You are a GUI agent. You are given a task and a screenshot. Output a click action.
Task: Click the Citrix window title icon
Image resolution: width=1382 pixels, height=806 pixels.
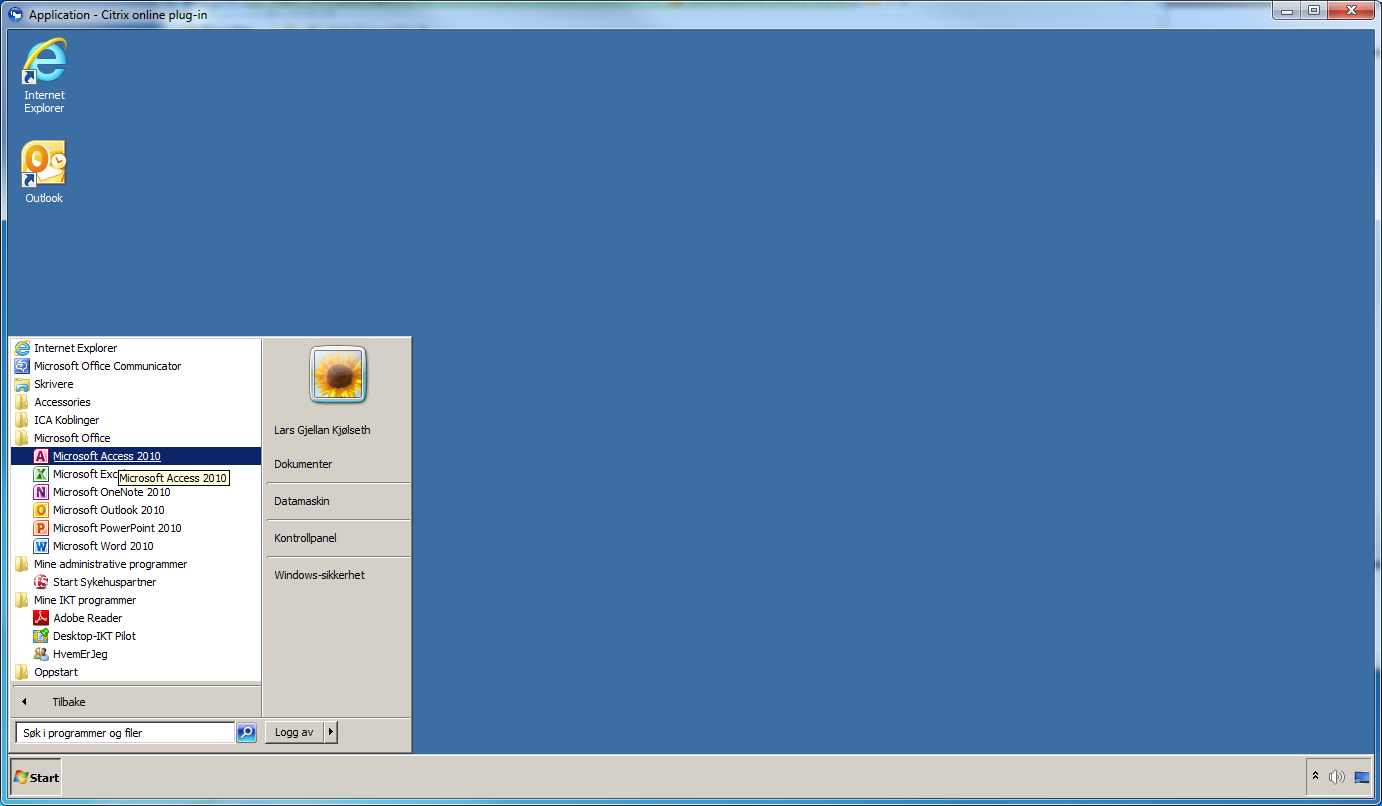click(15, 14)
